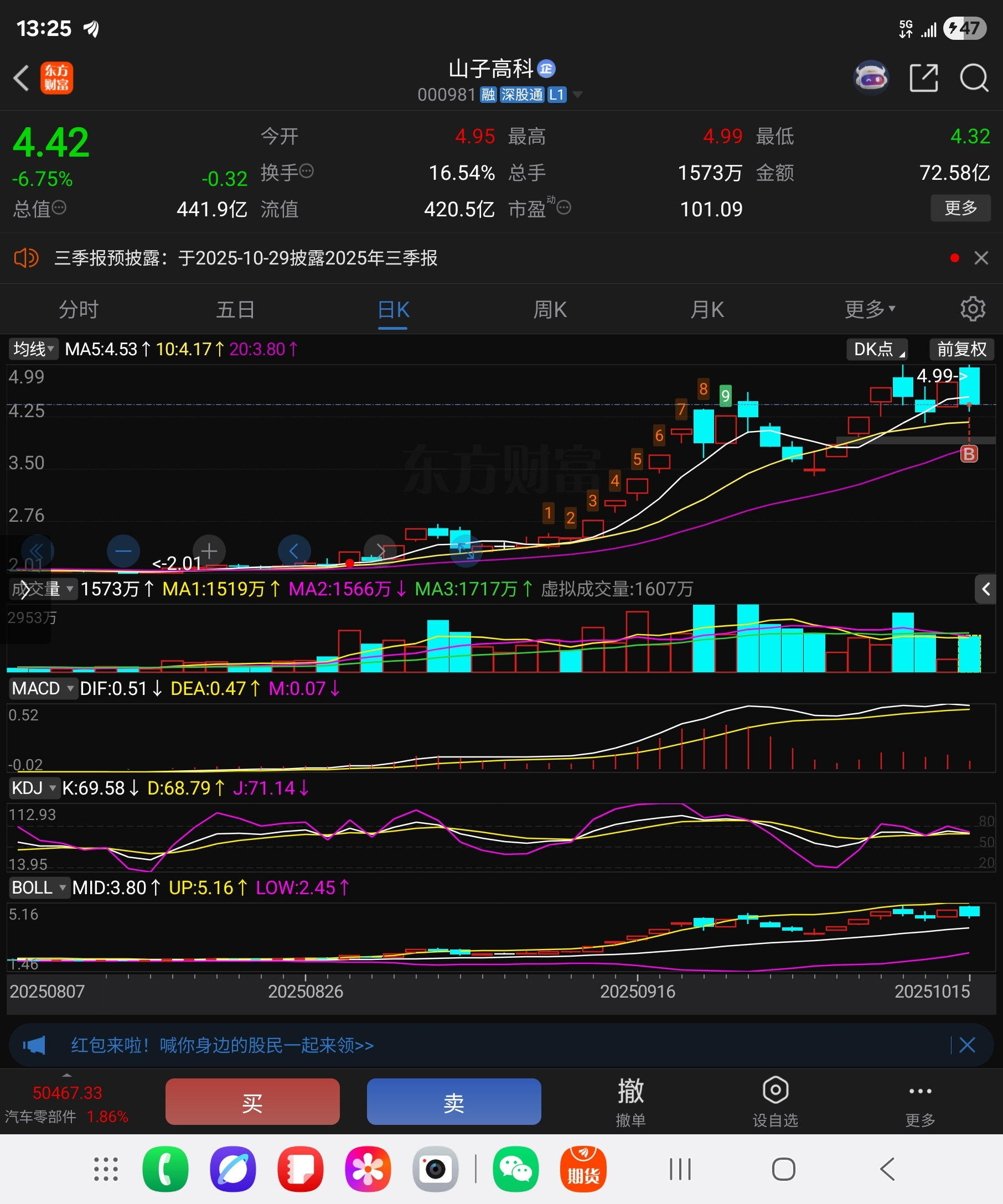Switch to 周K tab
The image size is (1003, 1204).
[550, 309]
